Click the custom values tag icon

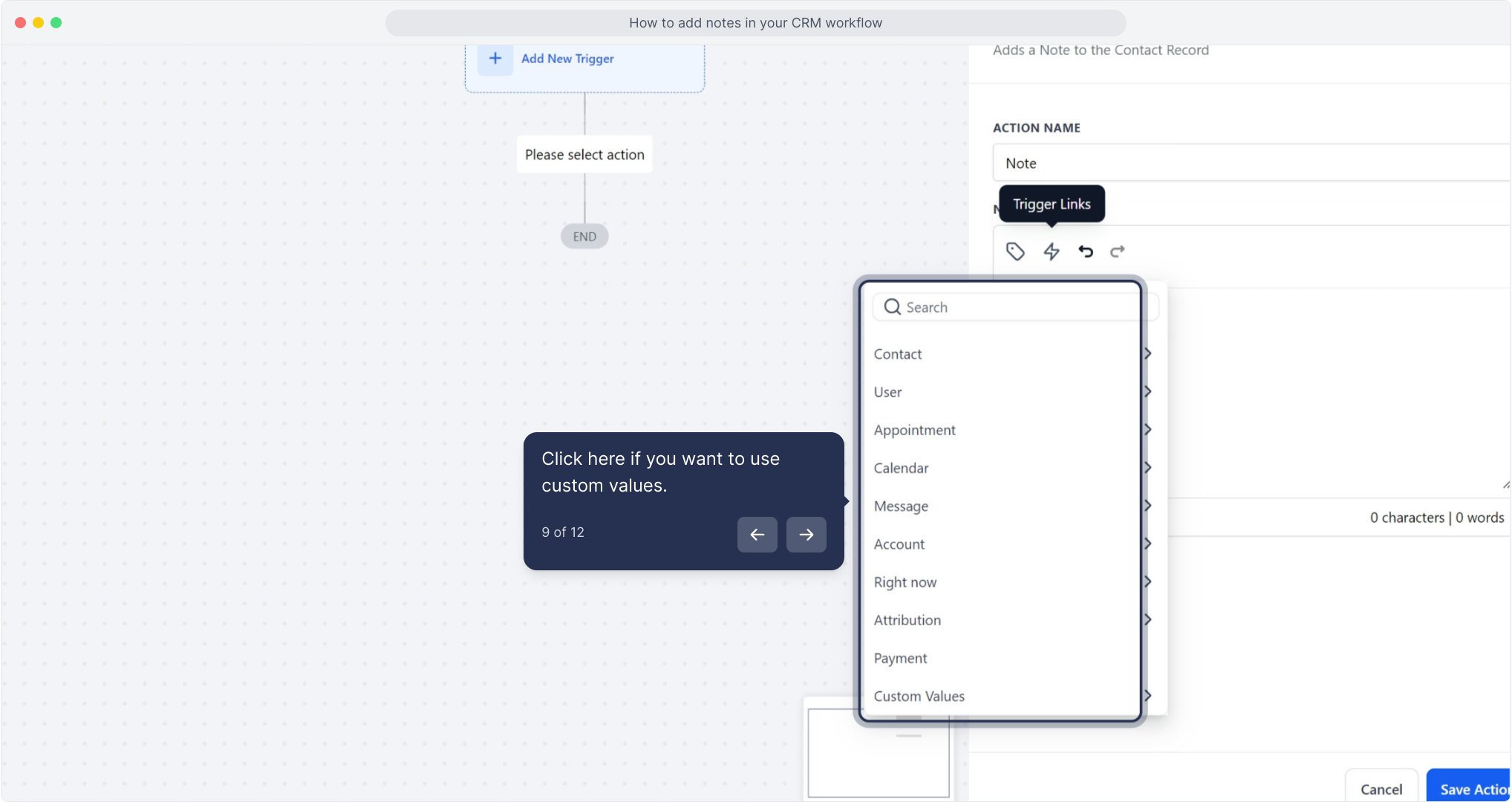point(1015,252)
